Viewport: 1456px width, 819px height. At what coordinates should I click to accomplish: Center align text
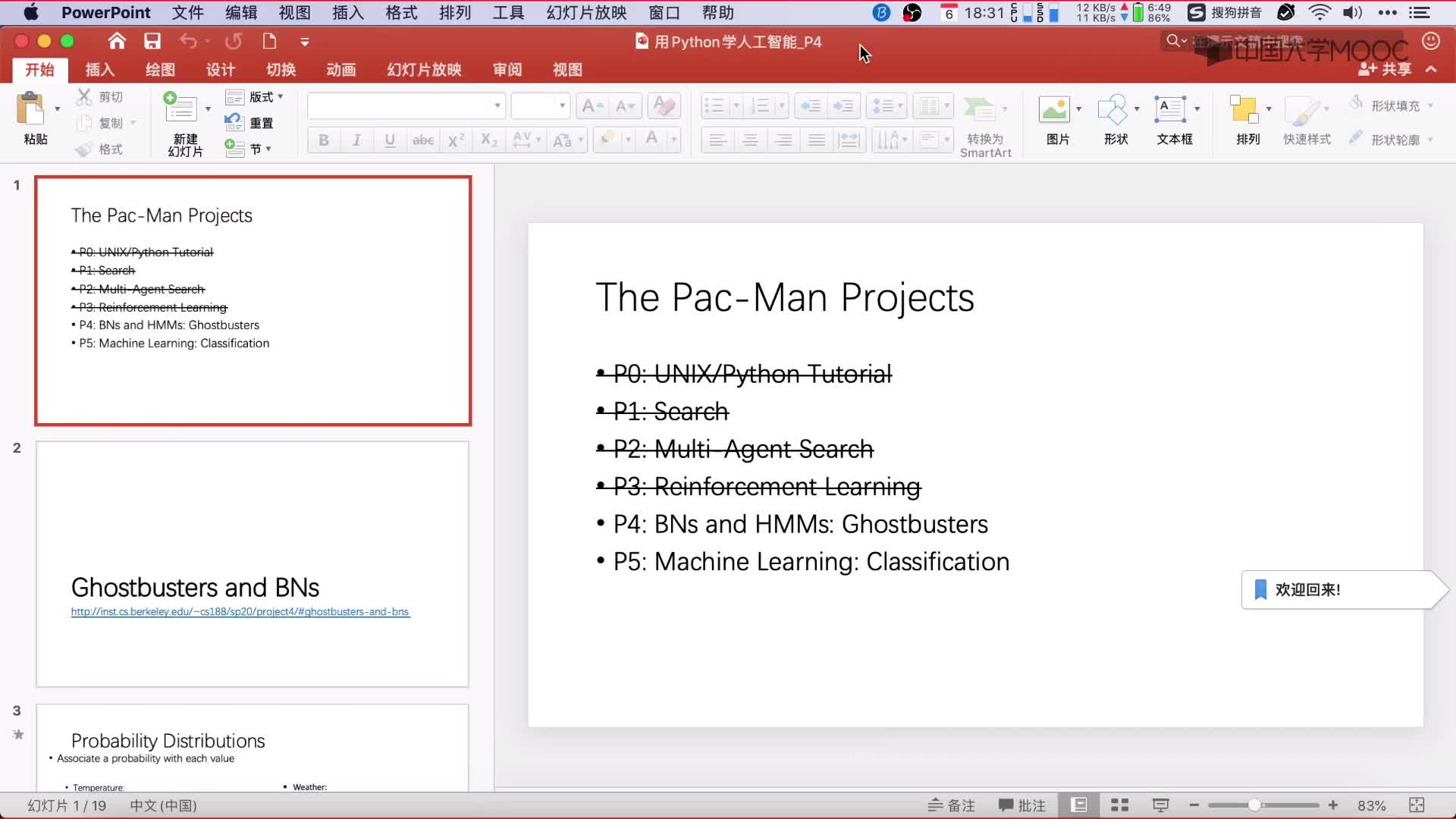[x=750, y=140]
